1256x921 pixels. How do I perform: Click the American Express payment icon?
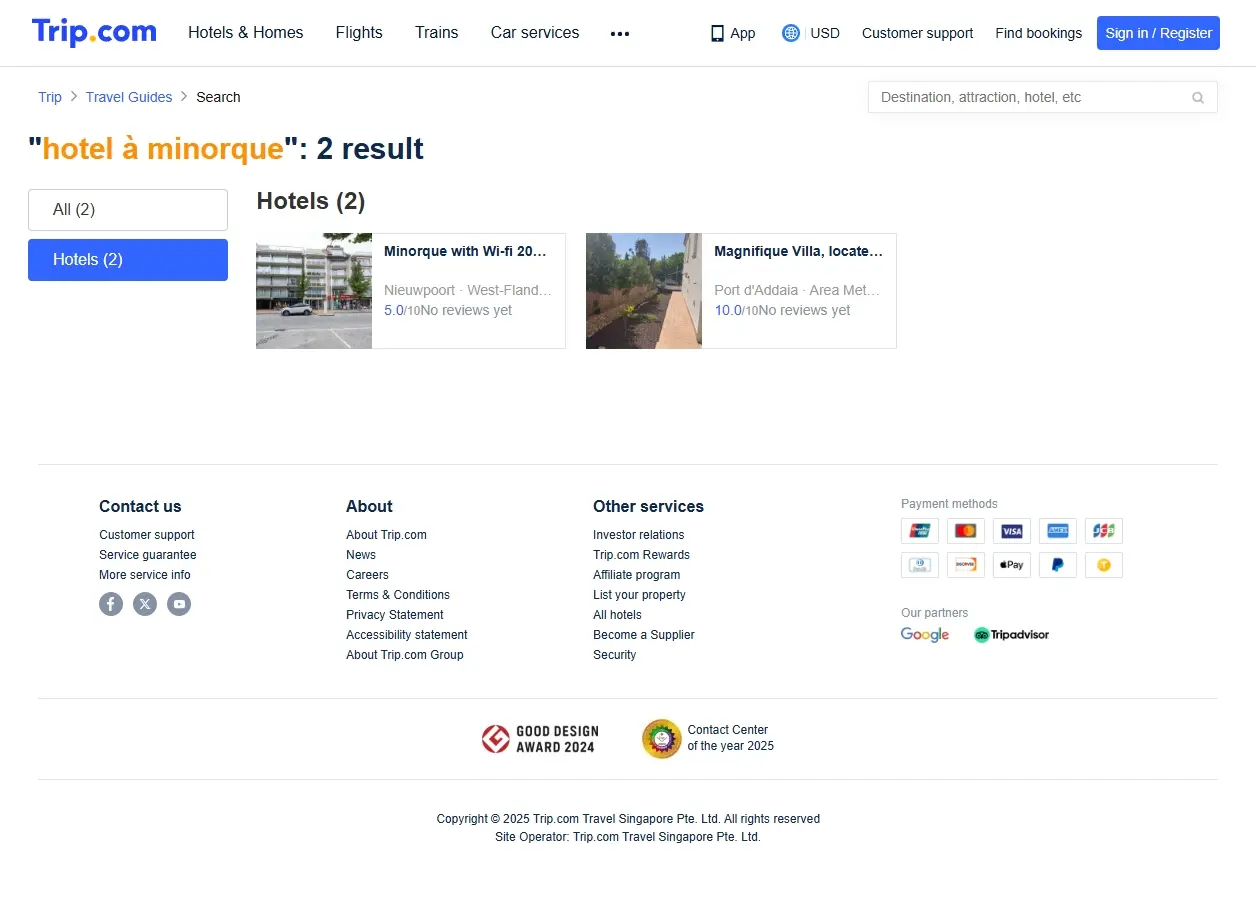(1058, 531)
